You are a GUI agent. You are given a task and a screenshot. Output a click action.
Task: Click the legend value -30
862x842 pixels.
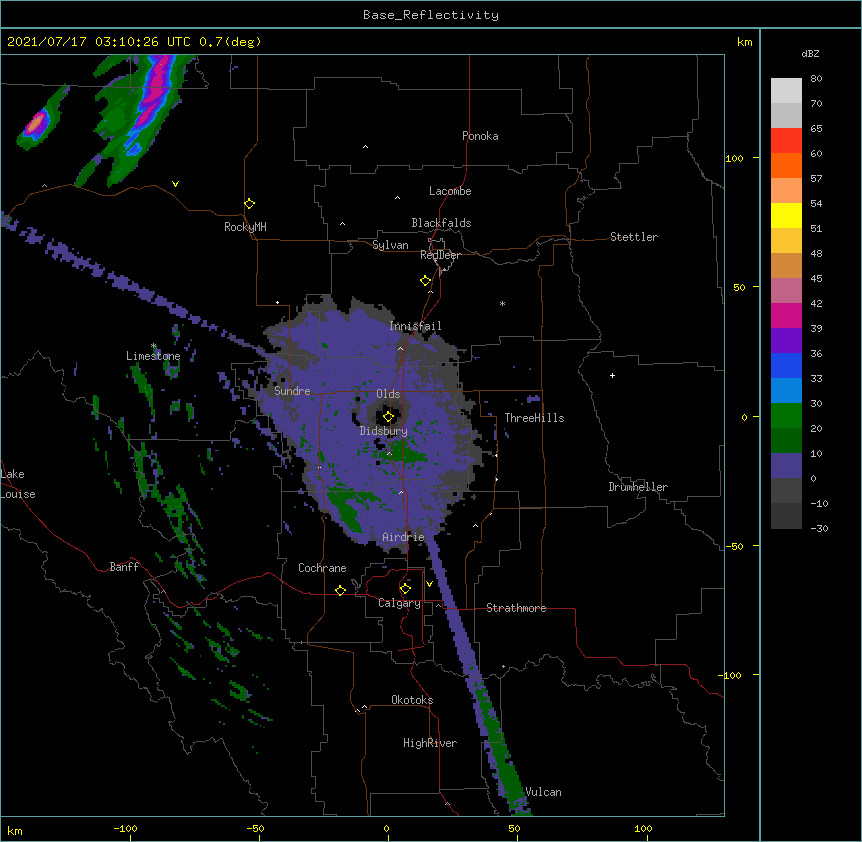pos(819,528)
